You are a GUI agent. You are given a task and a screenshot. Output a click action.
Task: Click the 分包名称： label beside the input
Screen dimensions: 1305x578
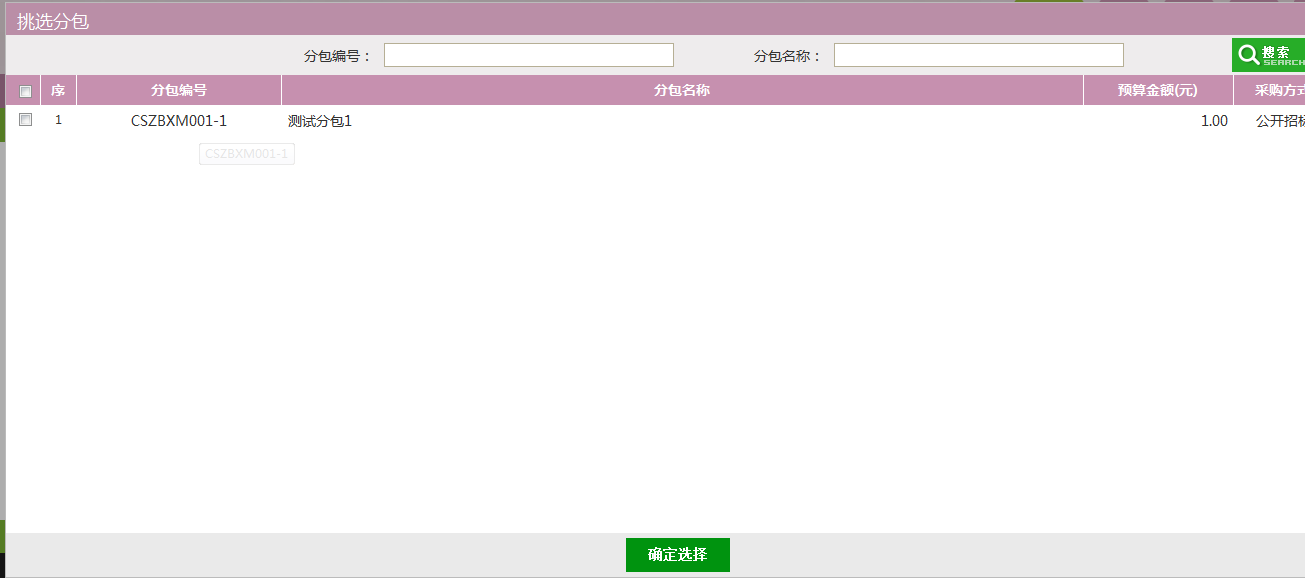(787, 56)
